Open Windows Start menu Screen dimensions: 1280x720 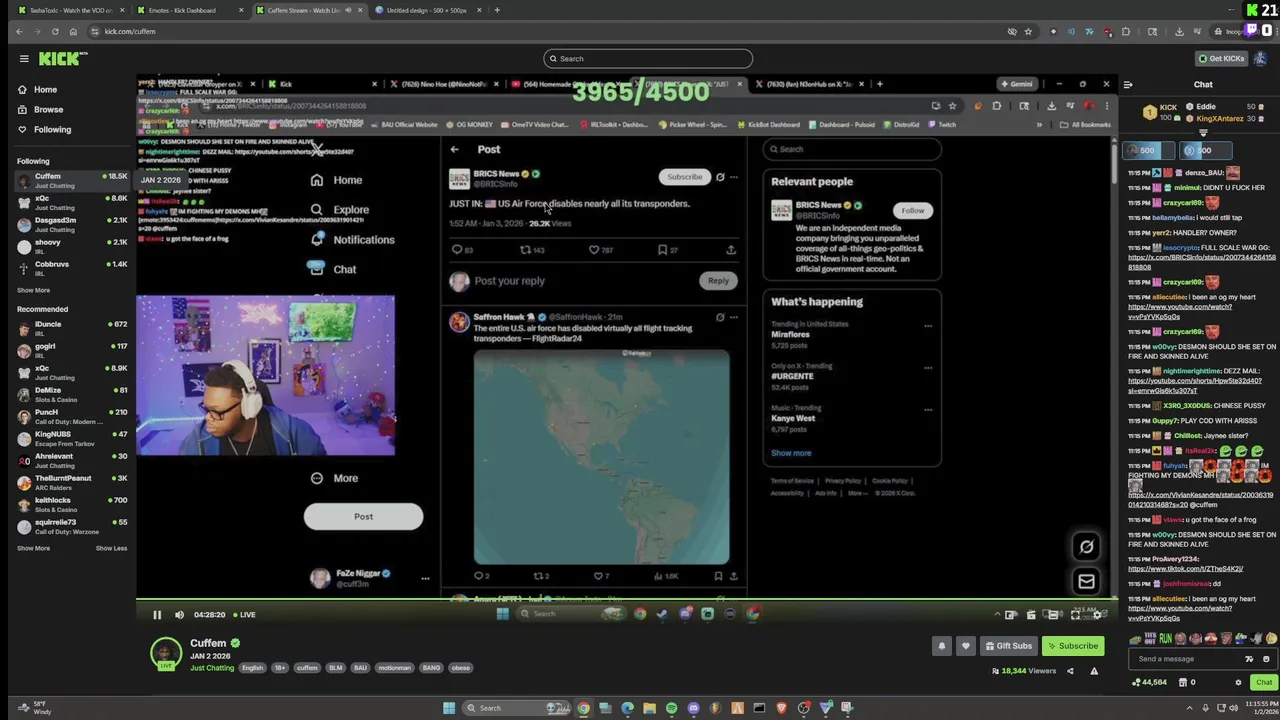pyautogui.click(x=449, y=708)
